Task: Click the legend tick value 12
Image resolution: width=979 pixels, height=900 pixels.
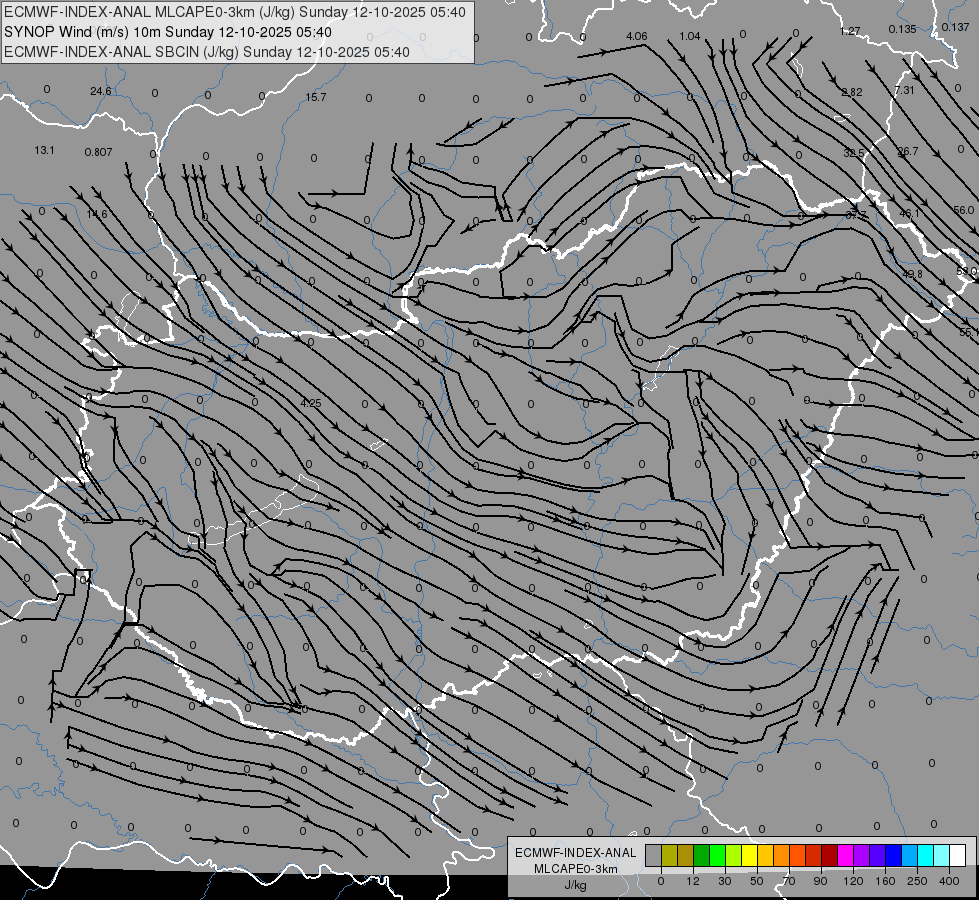Action: [x=692, y=881]
